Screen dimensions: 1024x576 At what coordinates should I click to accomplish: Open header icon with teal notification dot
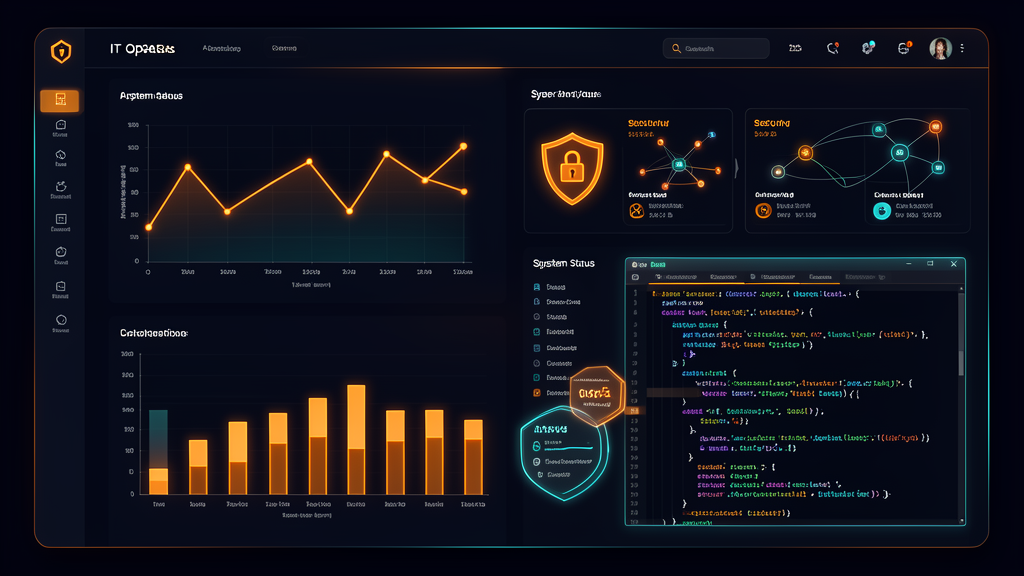[868, 48]
